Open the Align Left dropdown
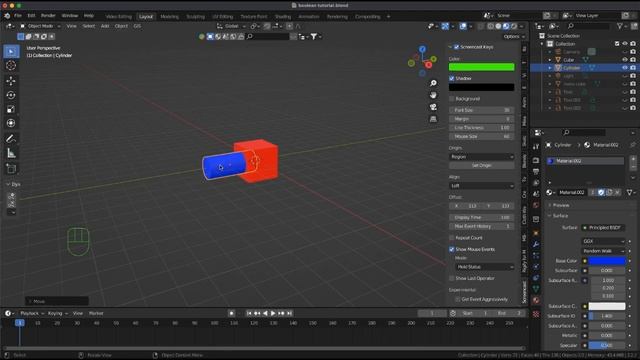 tap(482, 186)
